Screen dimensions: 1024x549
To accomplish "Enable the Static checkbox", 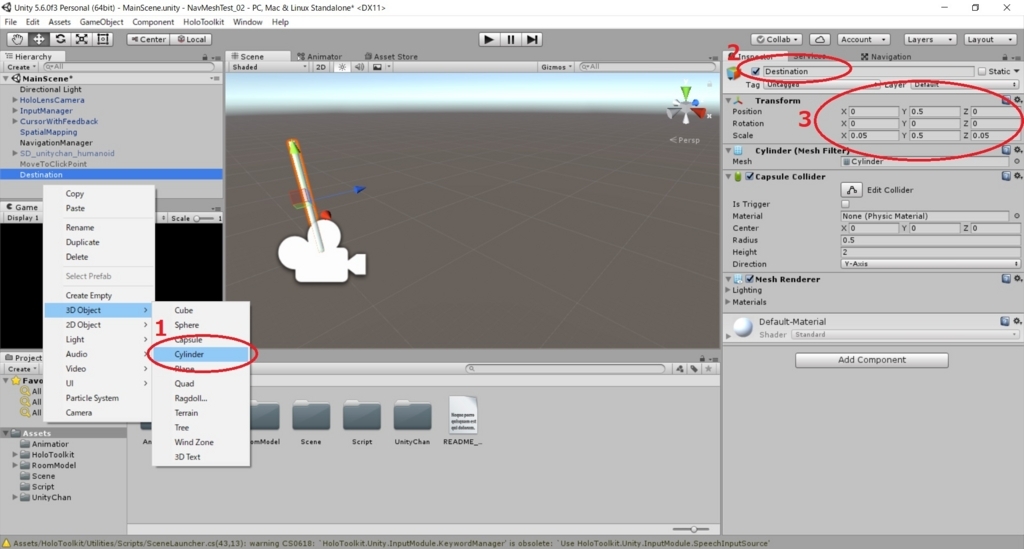I will [982, 71].
